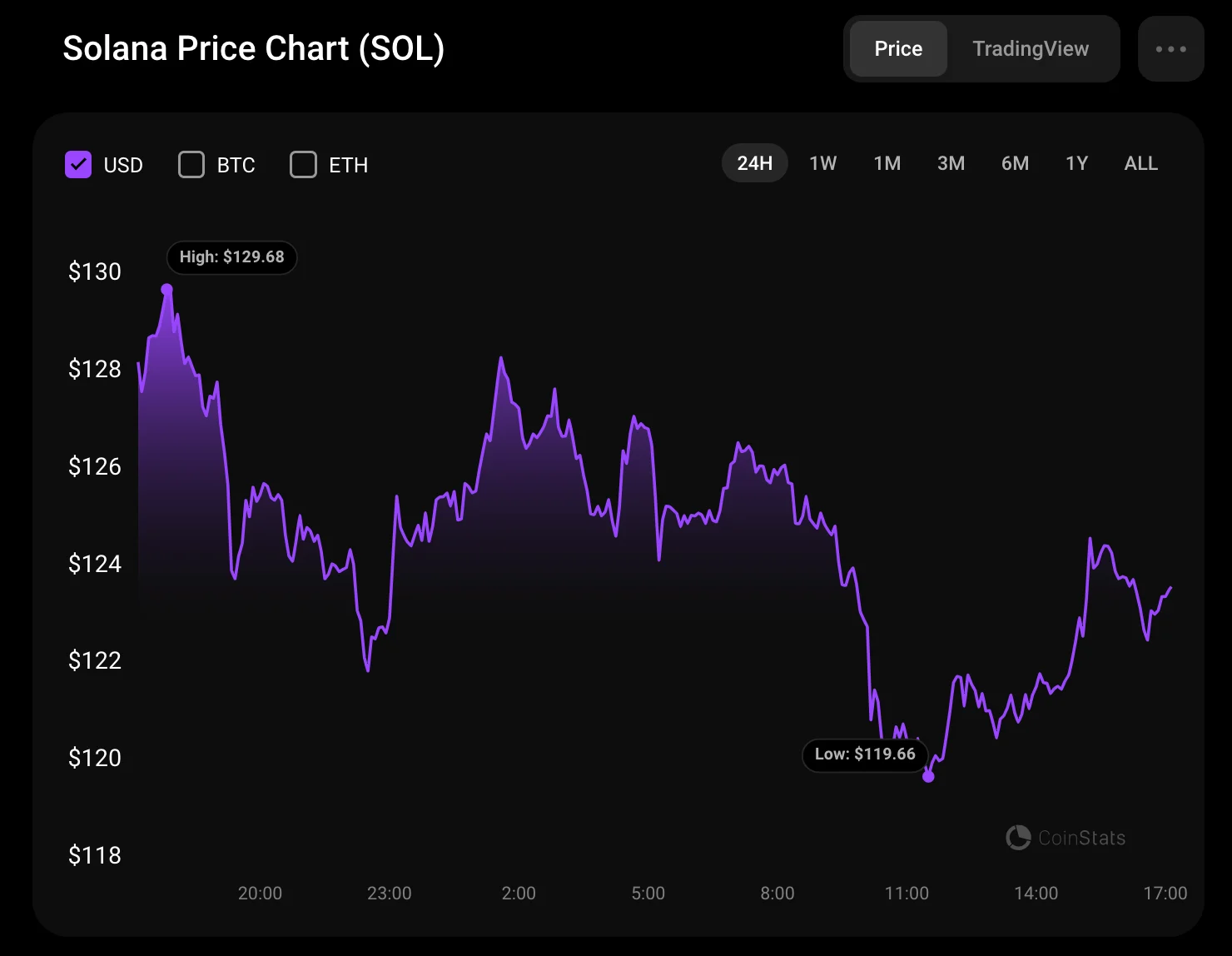Image resolution: width=1232 pixels, height=956 pixels.
Task: Click the High $129.68 price label
Action: click(x=231, y=257)
